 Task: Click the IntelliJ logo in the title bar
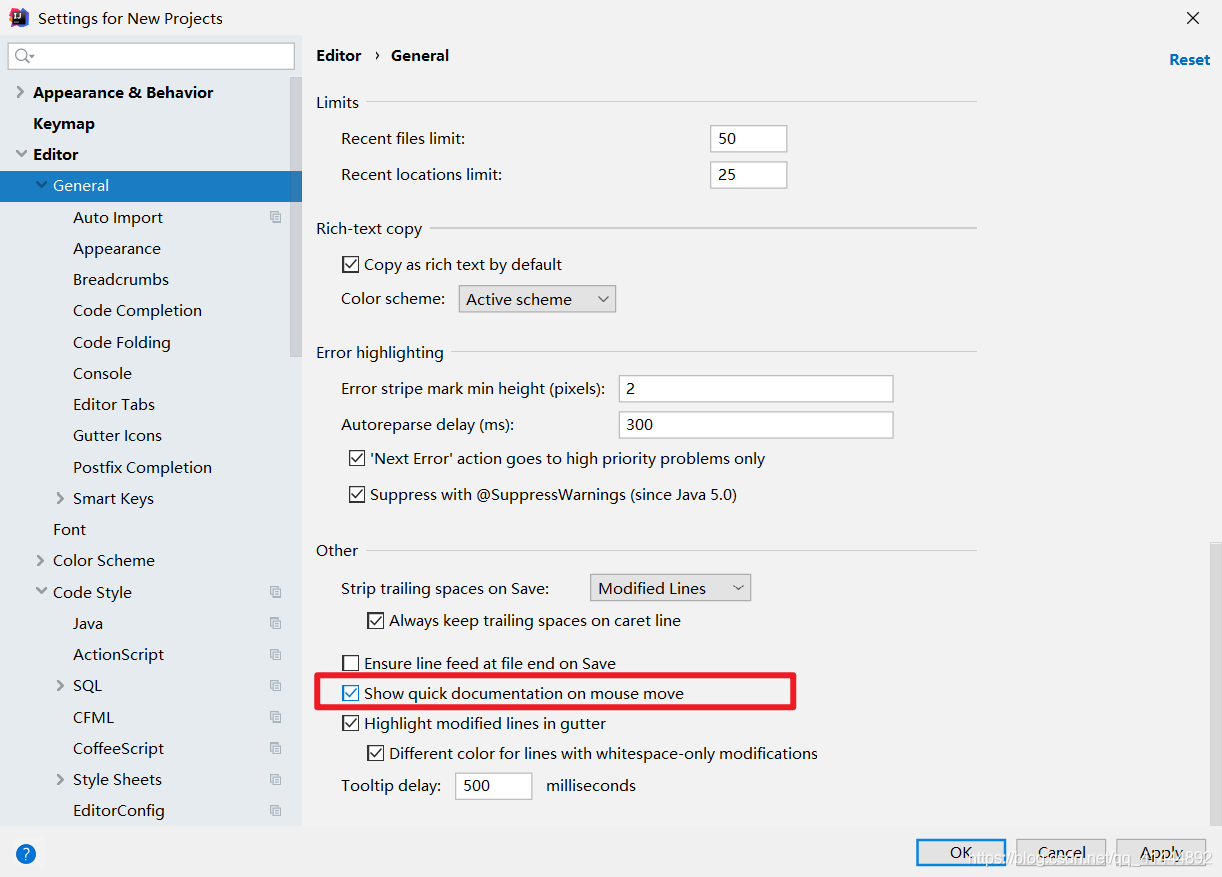tap(19, 18)
